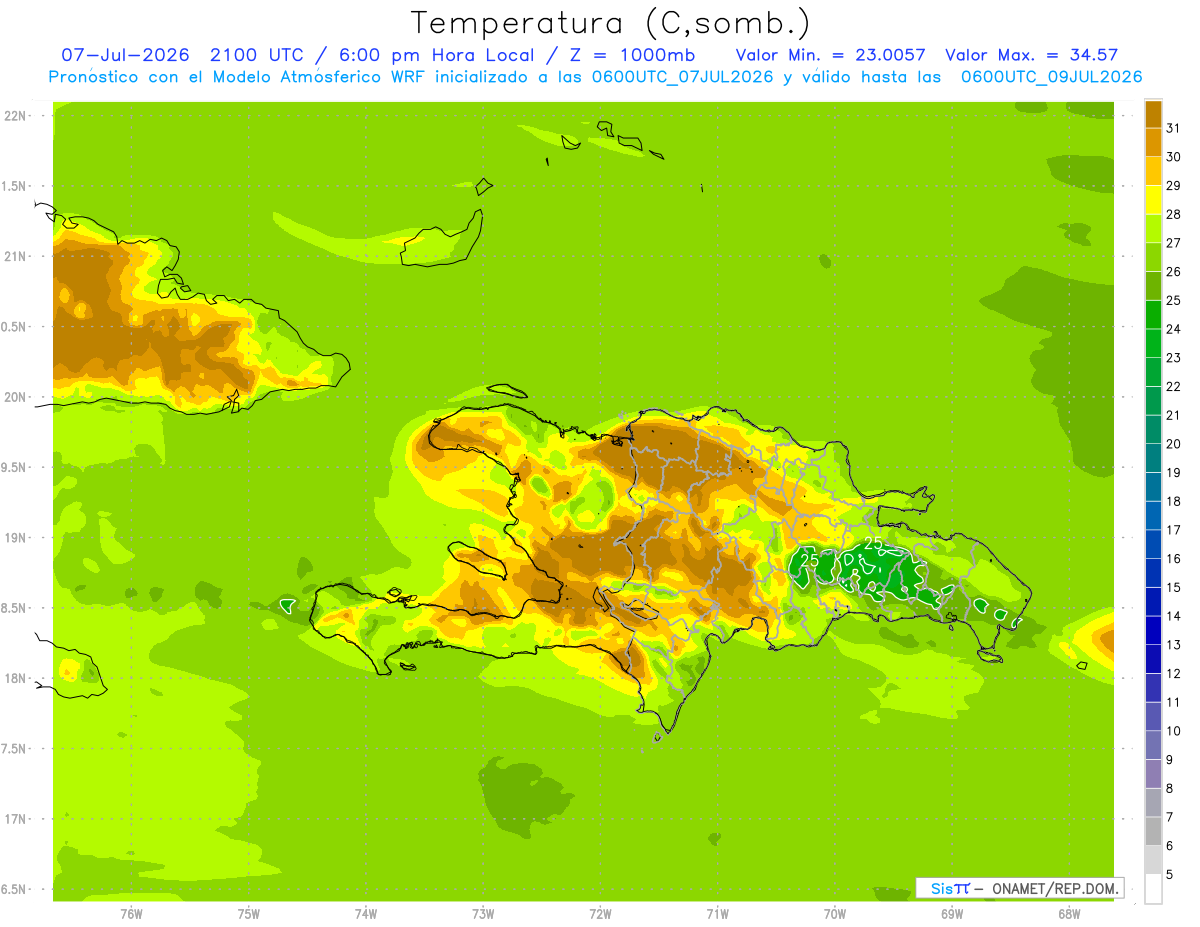Viewport: 1200px width, 927px height.
Task: Click the valid-until time "0600UTC_09JUL2026"
Action: [1051, 77]
